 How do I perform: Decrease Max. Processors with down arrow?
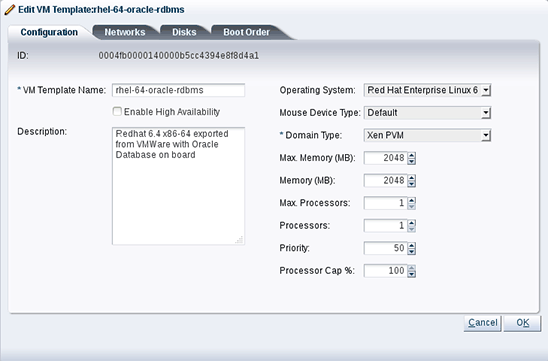[x=412, y=207]
